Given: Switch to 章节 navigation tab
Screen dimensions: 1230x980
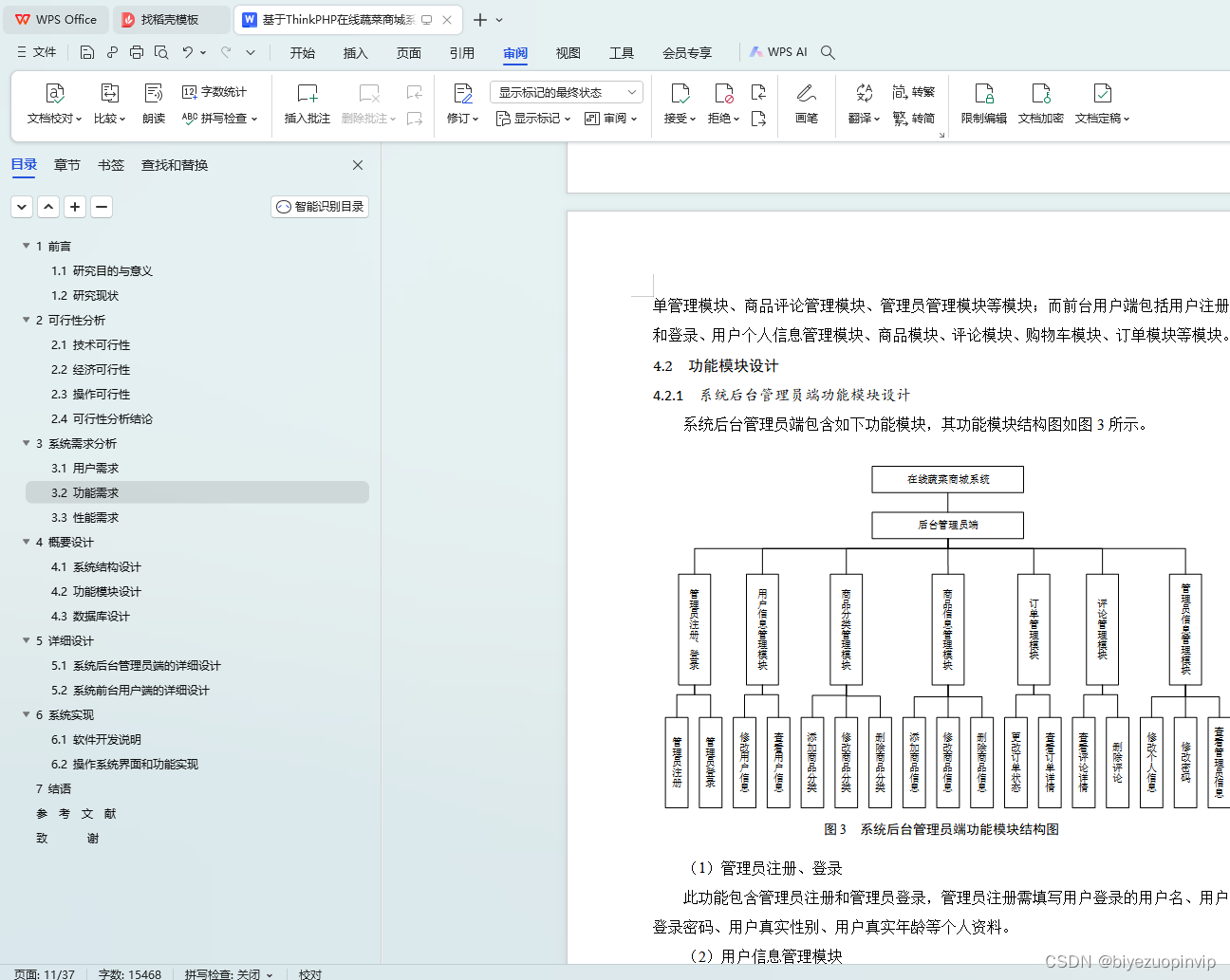Looking at the screenshot, I should (x=67, y=165).
